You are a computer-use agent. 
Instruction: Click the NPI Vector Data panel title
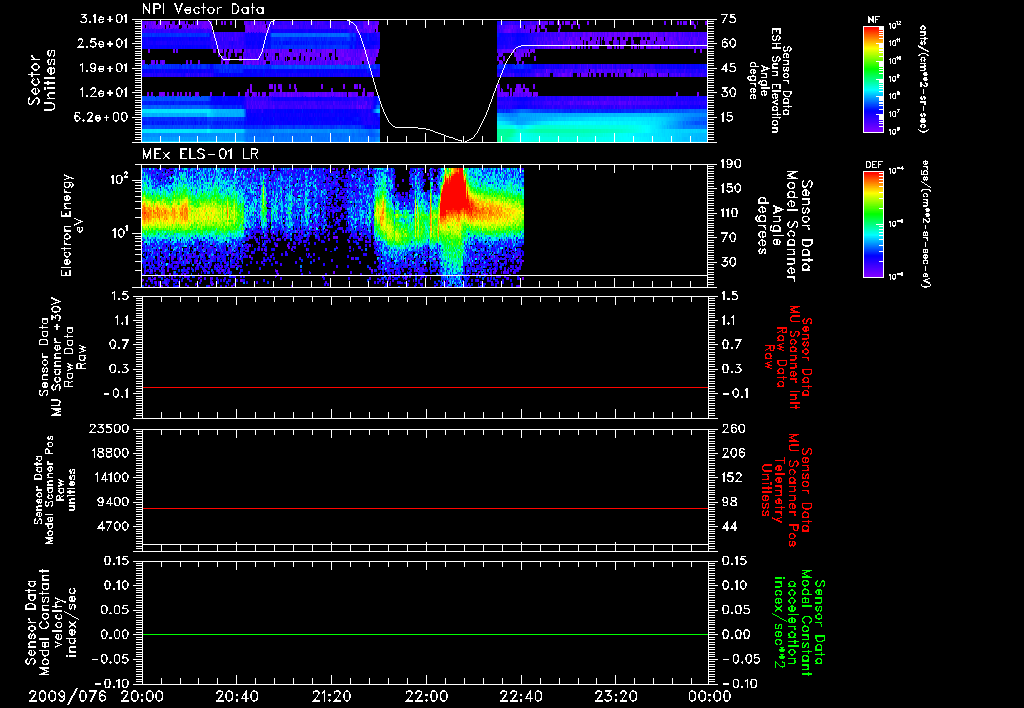click(x=203, y=9)
